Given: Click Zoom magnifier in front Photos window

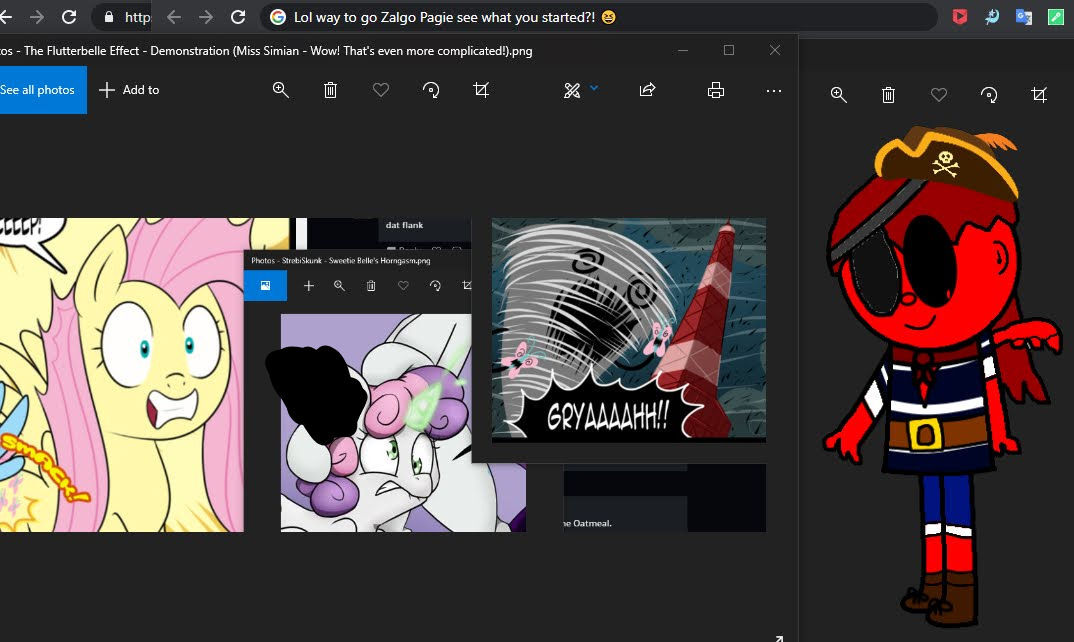Looking at the screenshot, I should [280, 90].
